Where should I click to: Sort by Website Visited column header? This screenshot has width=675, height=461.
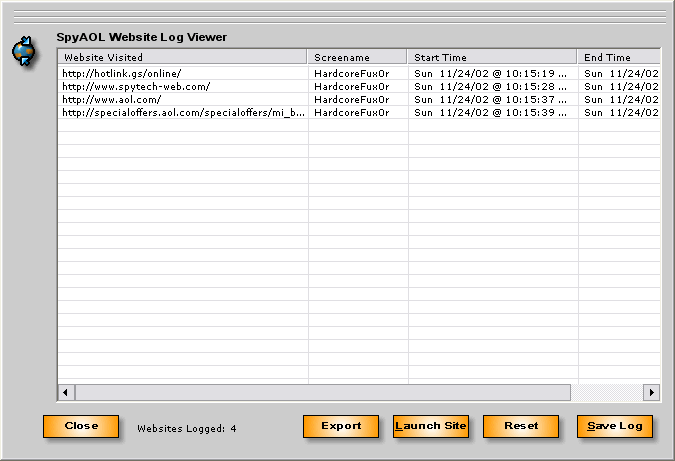(182, 57)
